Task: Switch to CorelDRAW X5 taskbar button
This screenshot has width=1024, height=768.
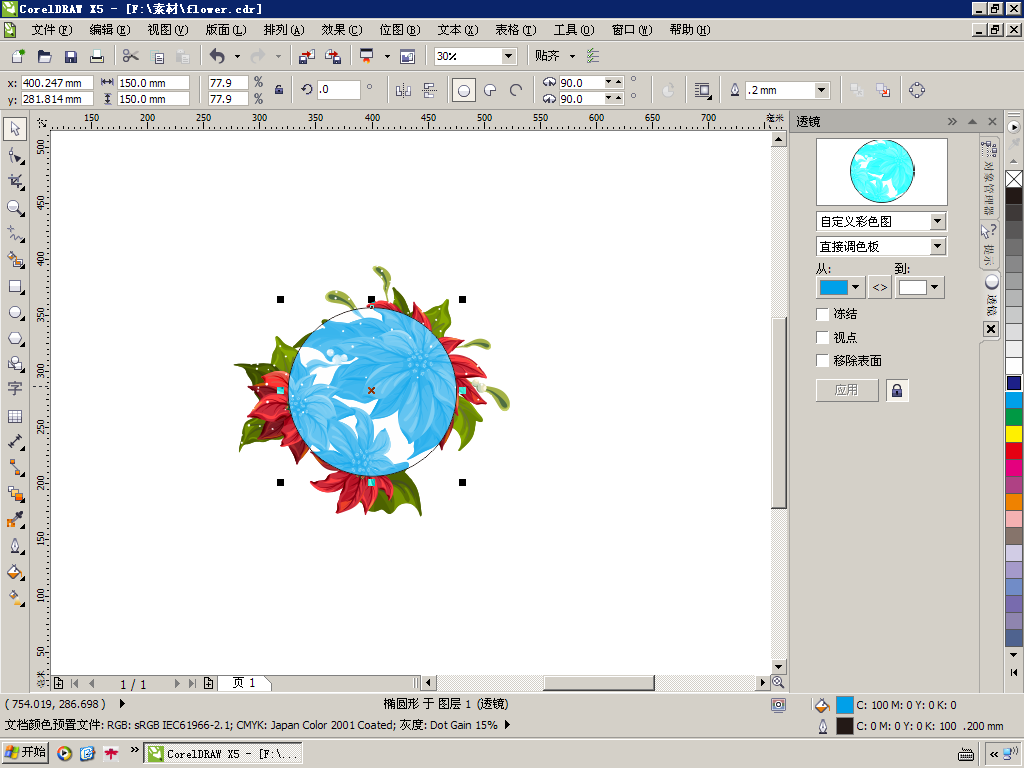Action: pyautogui.click(x=223, y=753)
